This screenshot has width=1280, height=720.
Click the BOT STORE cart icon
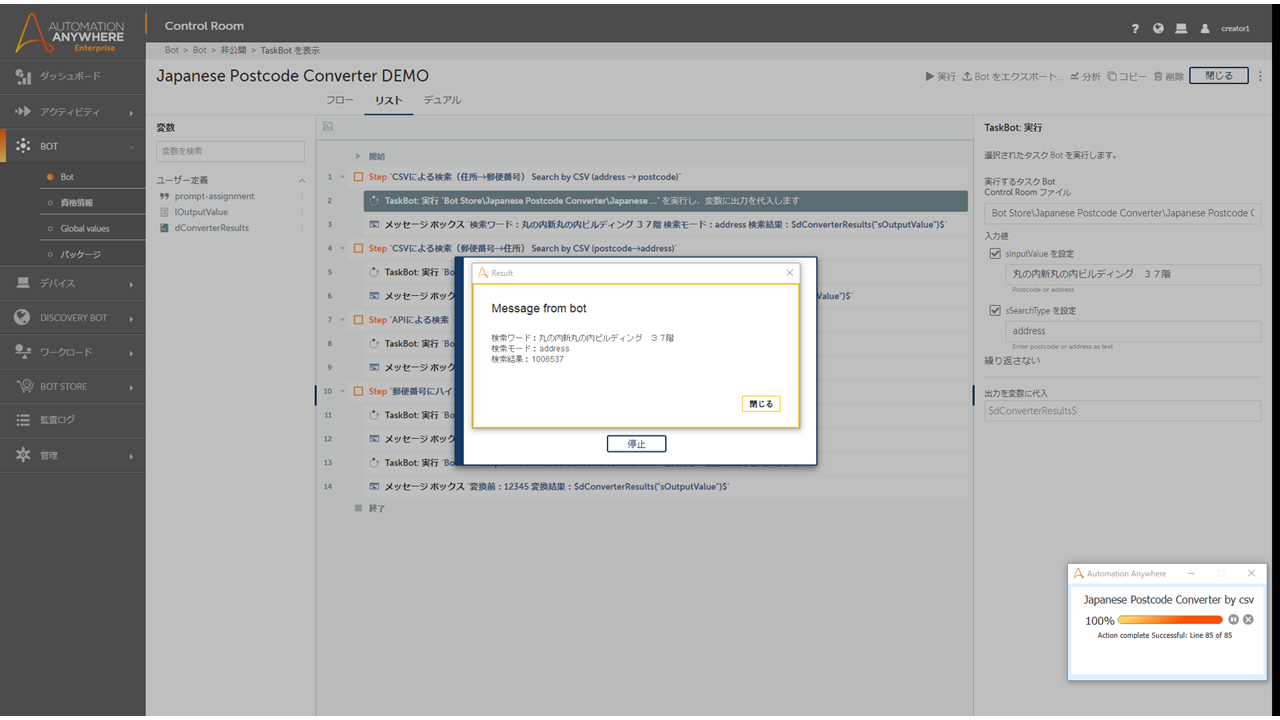tap(23, 386)
